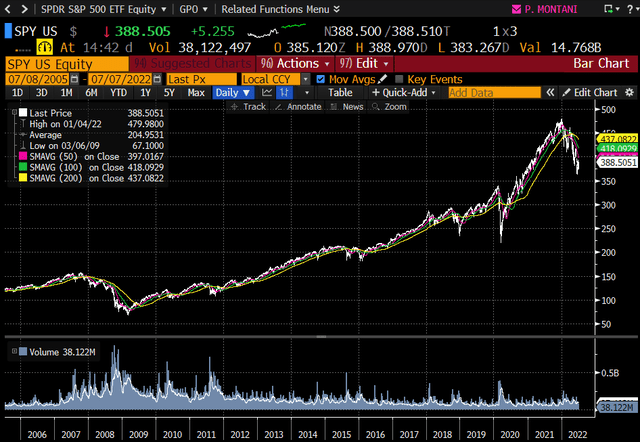Screen dimensions: 640x442
Task: Click the Bar Chart title label
Action: click(x=601, y=64)
